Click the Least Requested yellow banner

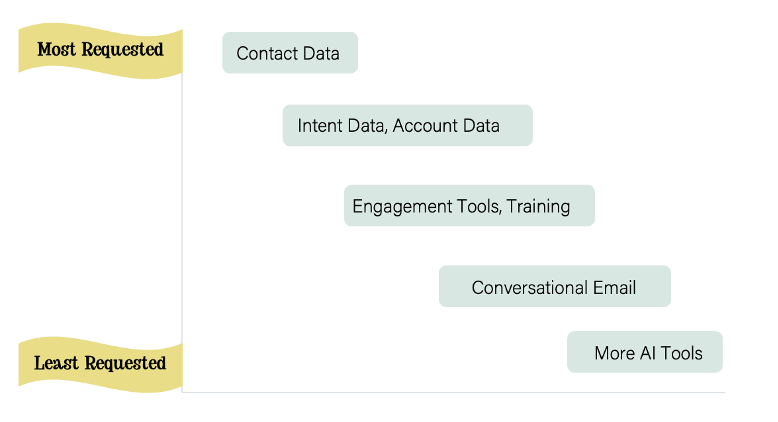point(100,364)
